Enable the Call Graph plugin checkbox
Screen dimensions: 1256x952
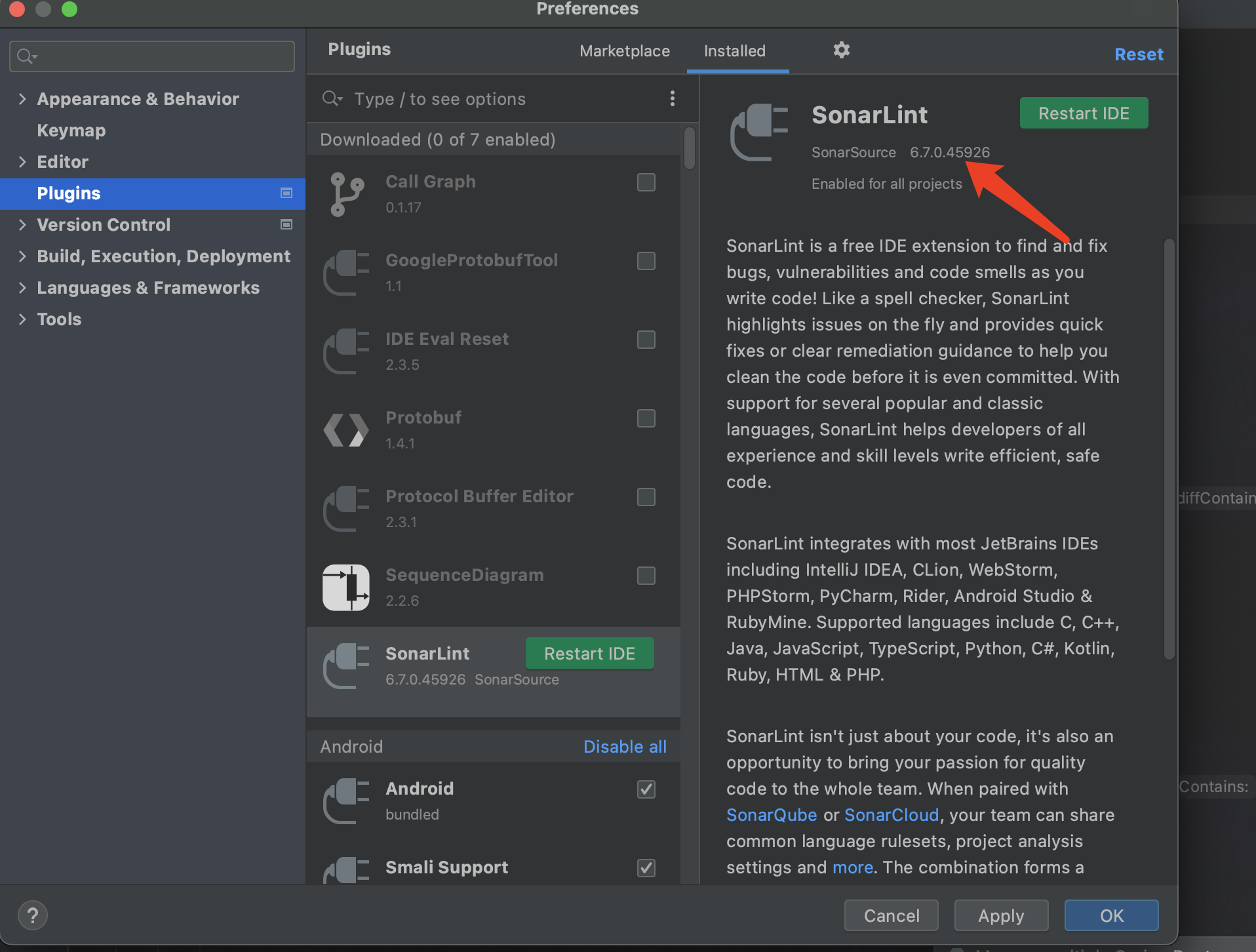tap(646, 182)
